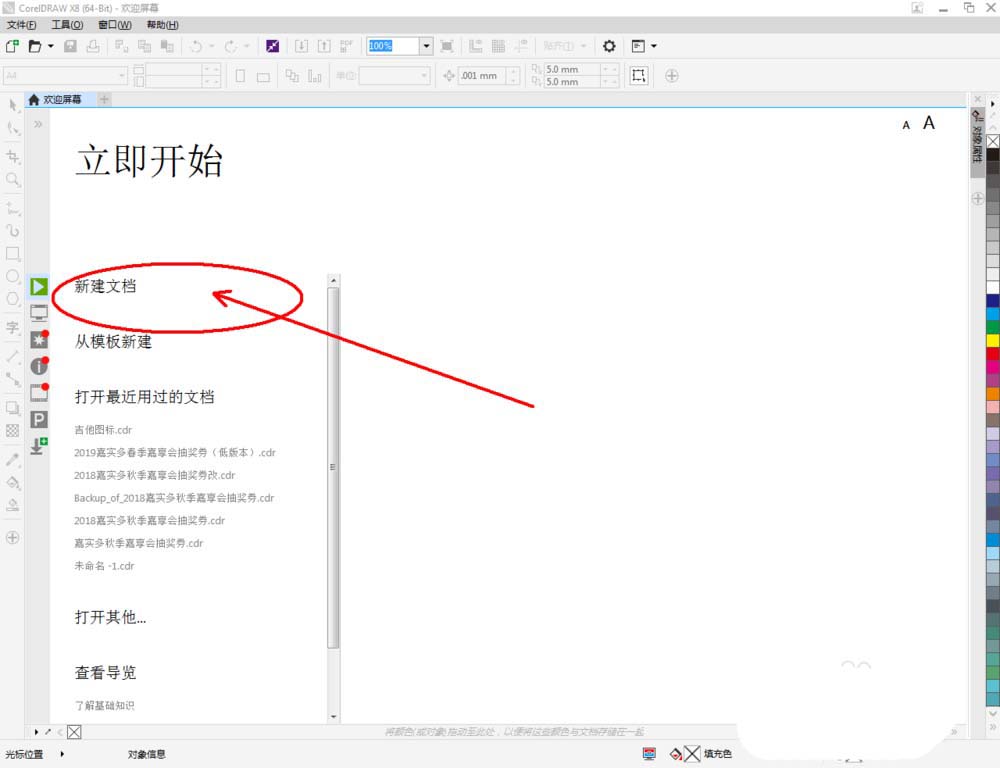Open Options gear icon

[x=609, y=46]
